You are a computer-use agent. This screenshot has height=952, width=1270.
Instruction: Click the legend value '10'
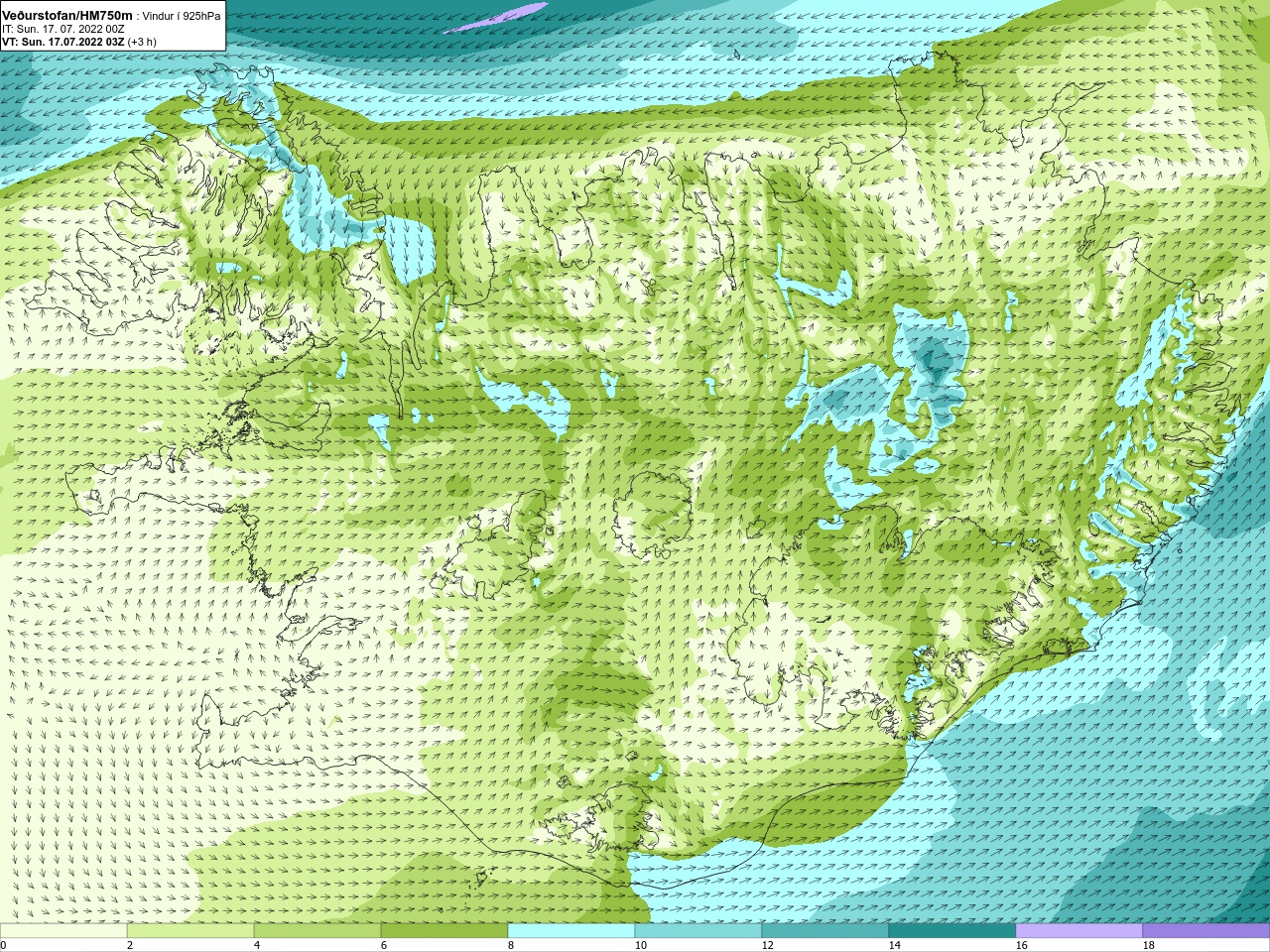point(641,945)
